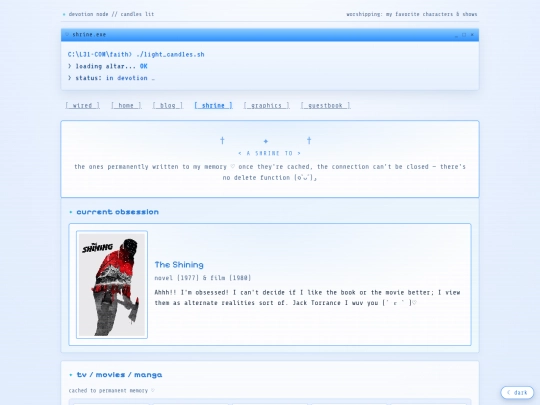The height and width of the screenshot is (405, 540).
Task: Open the blog navigation link
Action: (168, 105)
